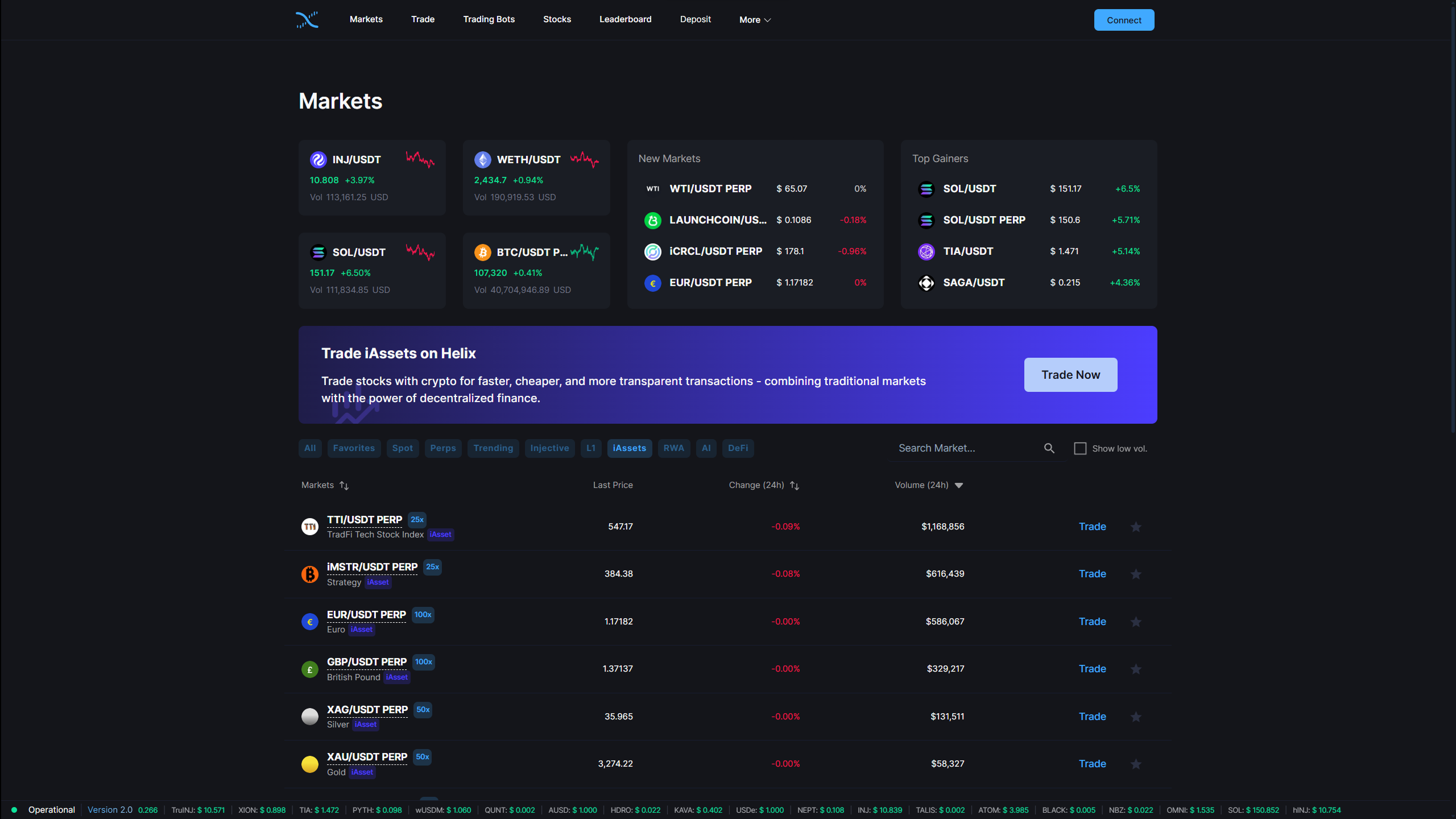
Task: Expand the More menu in navigation
Action: tap(755, 20)
